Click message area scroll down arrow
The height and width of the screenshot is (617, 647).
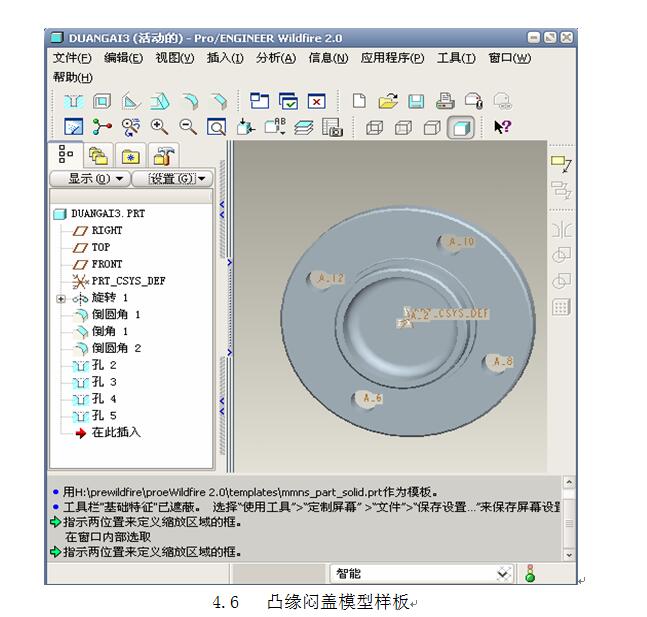coord(569,555)
